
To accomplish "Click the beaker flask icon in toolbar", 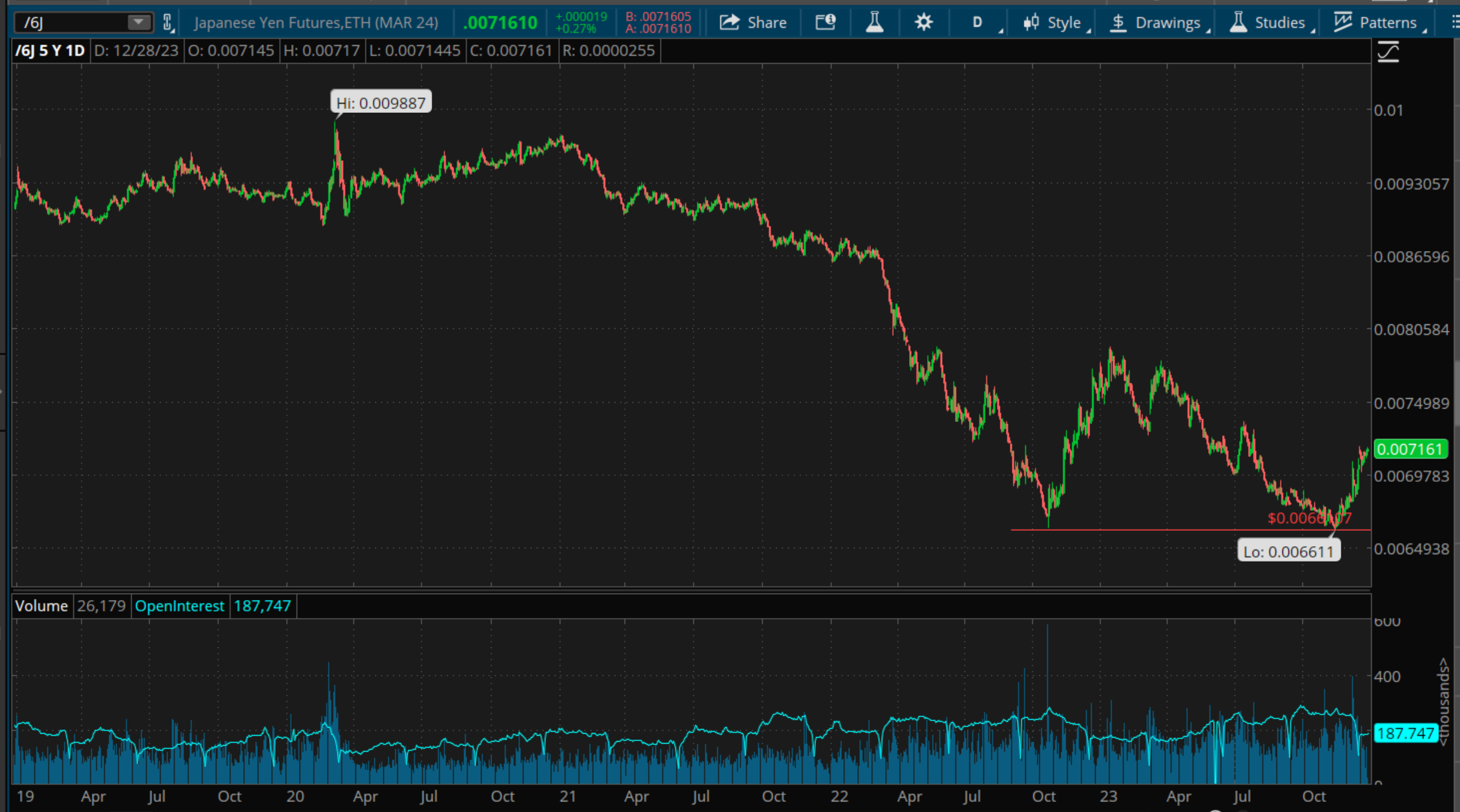I will point(875,23).
